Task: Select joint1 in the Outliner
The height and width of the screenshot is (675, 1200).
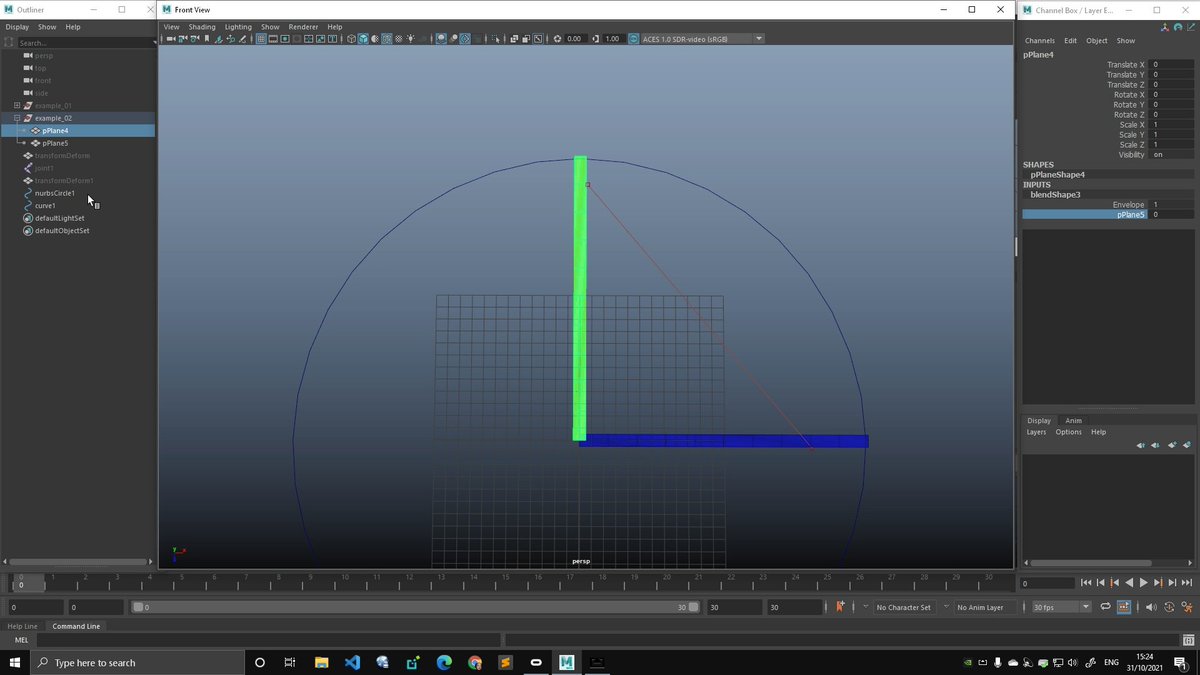Action: pyautogui.click(x=44, y=168)
